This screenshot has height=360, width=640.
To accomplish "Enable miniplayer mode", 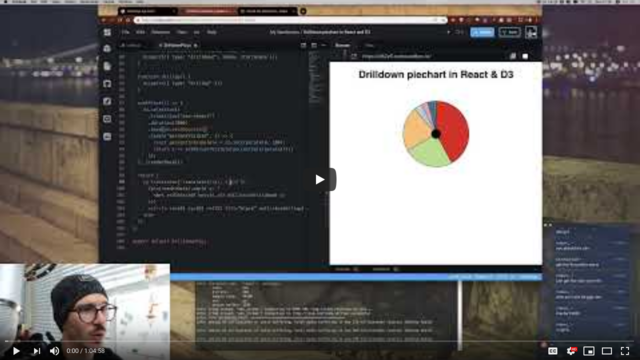I will tap(589, 351).
